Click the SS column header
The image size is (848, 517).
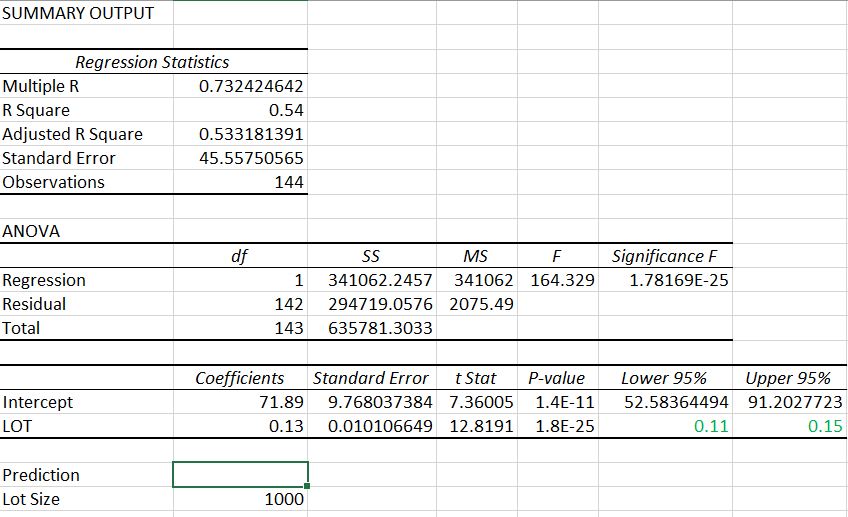click(x=370, y=256)
